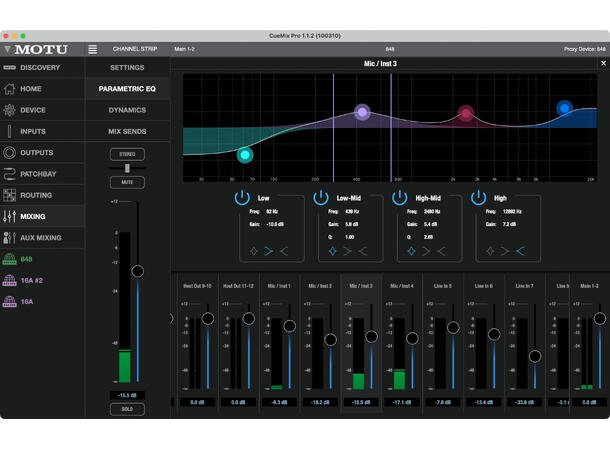Toggle the High band power button
Image resolution: width=610 pixels, height=450 pixels.
(479, 198)
